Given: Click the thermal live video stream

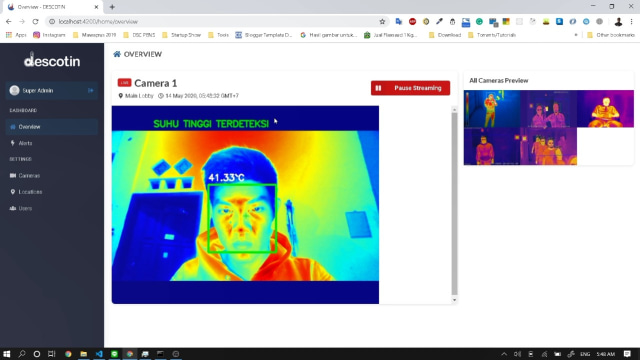Looking at the screenshot, I should point(245,204).
